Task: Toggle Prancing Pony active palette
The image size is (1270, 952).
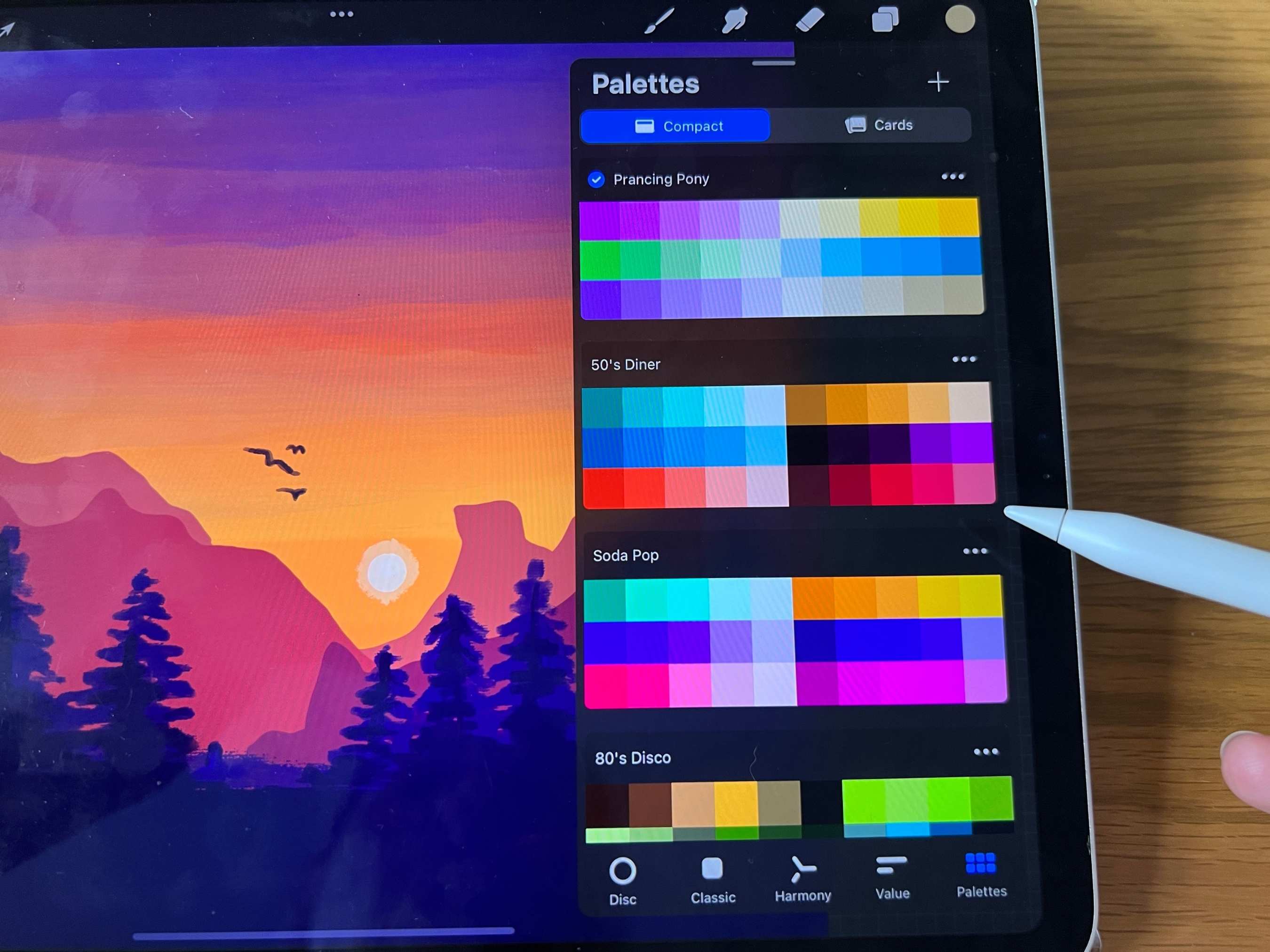Action: pyautogui.click(x=597, y=178)
